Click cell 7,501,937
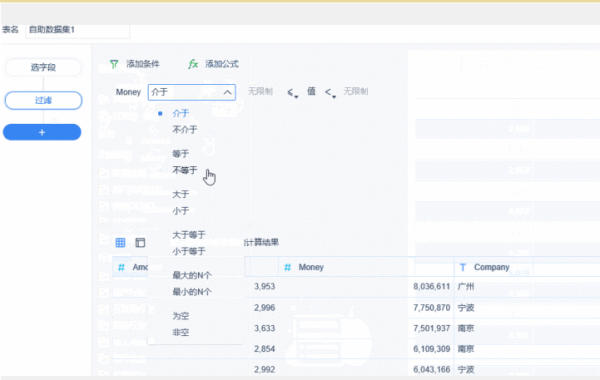 431,328
